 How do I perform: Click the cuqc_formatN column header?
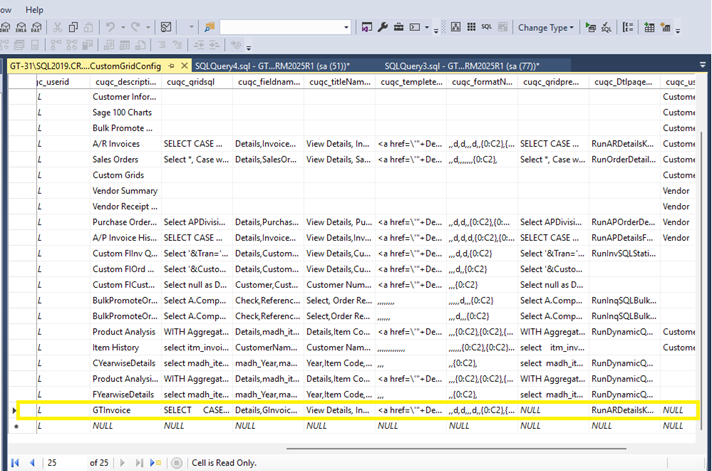480,82
